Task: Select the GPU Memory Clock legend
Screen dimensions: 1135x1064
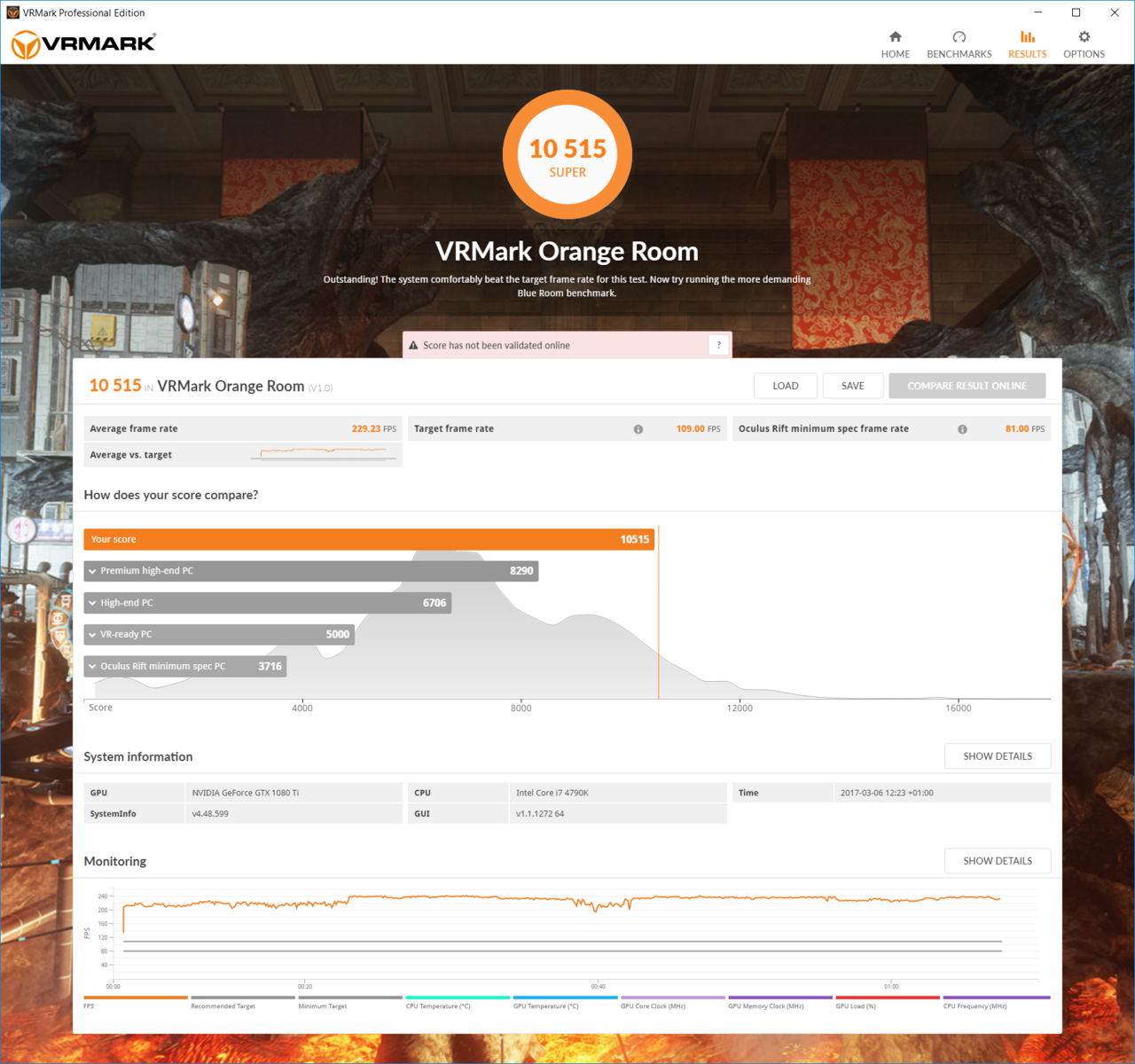Action: pos(780,1002)
